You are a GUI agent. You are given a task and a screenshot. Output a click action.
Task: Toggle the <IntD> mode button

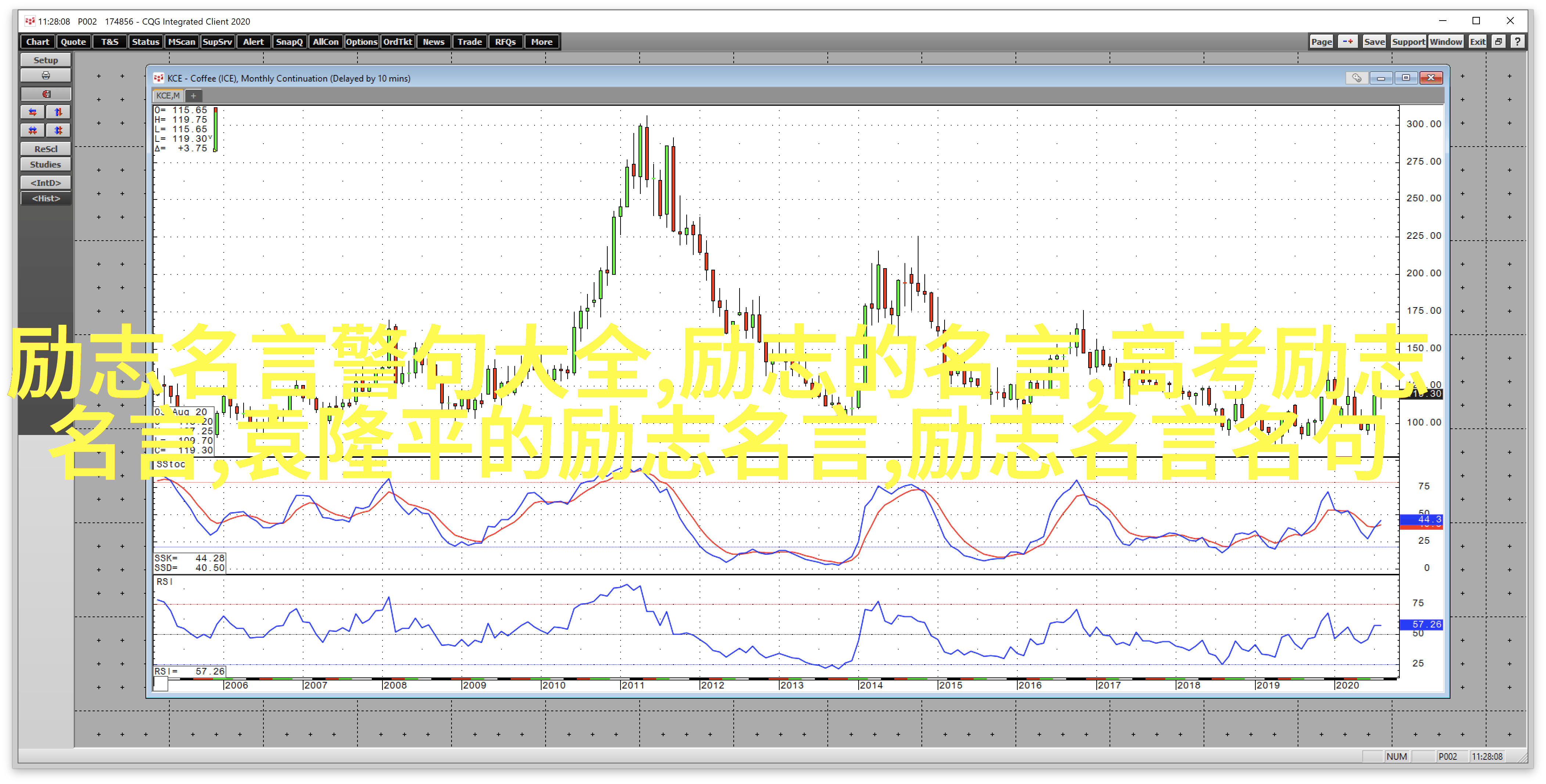(46, 183)
